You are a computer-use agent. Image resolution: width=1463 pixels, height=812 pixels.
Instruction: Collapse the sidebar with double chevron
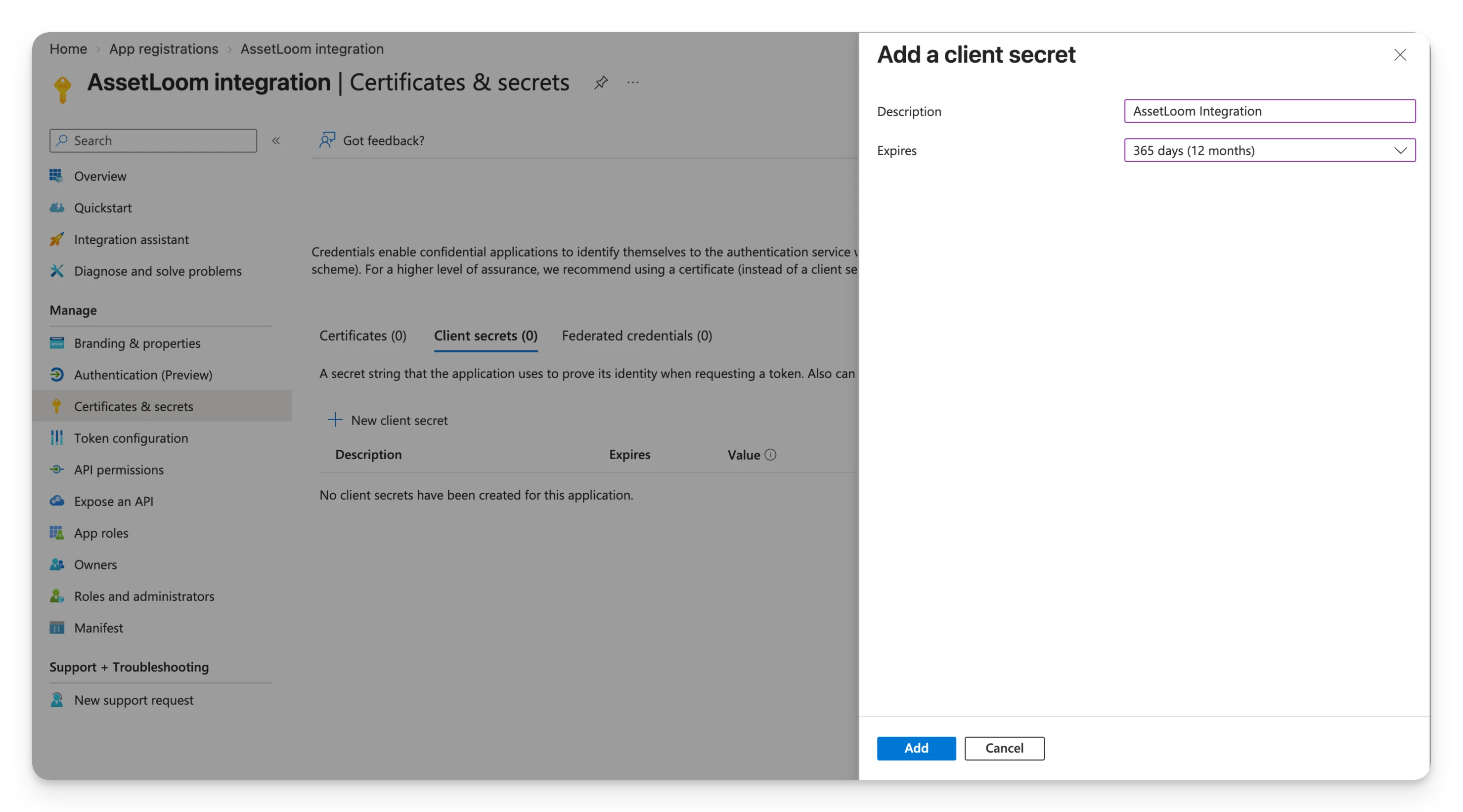point(276,140)
